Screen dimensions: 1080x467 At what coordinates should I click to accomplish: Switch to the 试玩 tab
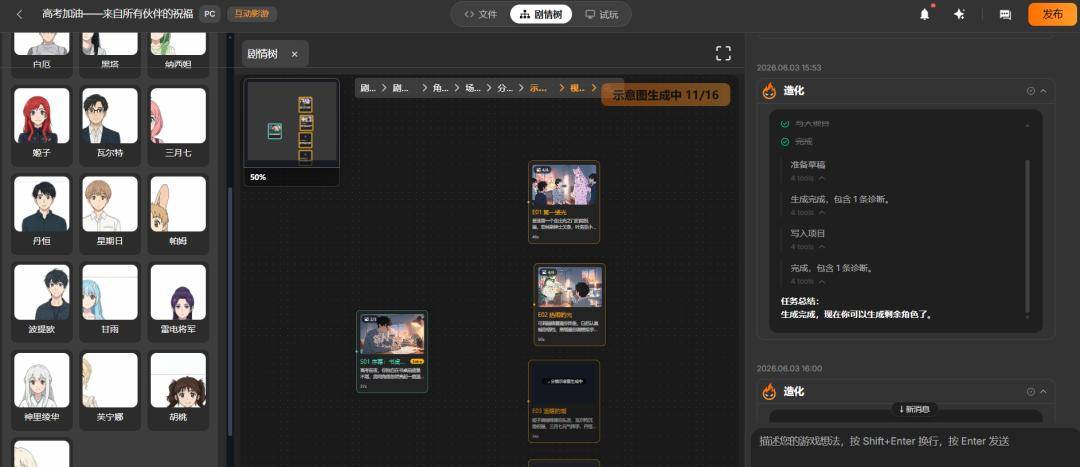[x=601, y=14]
